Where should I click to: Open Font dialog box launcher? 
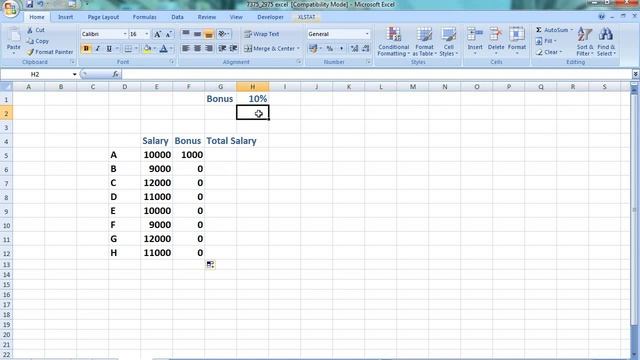click(172, 62)
